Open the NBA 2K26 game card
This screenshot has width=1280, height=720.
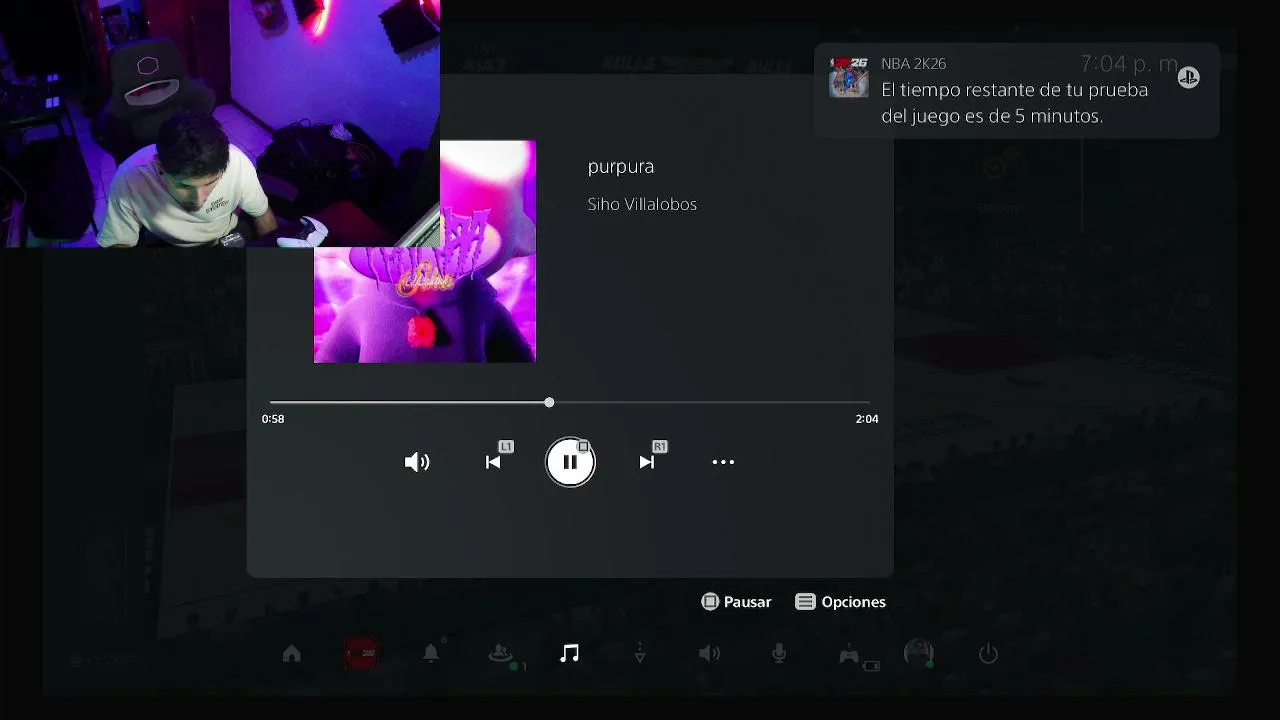tap(361, 654)
